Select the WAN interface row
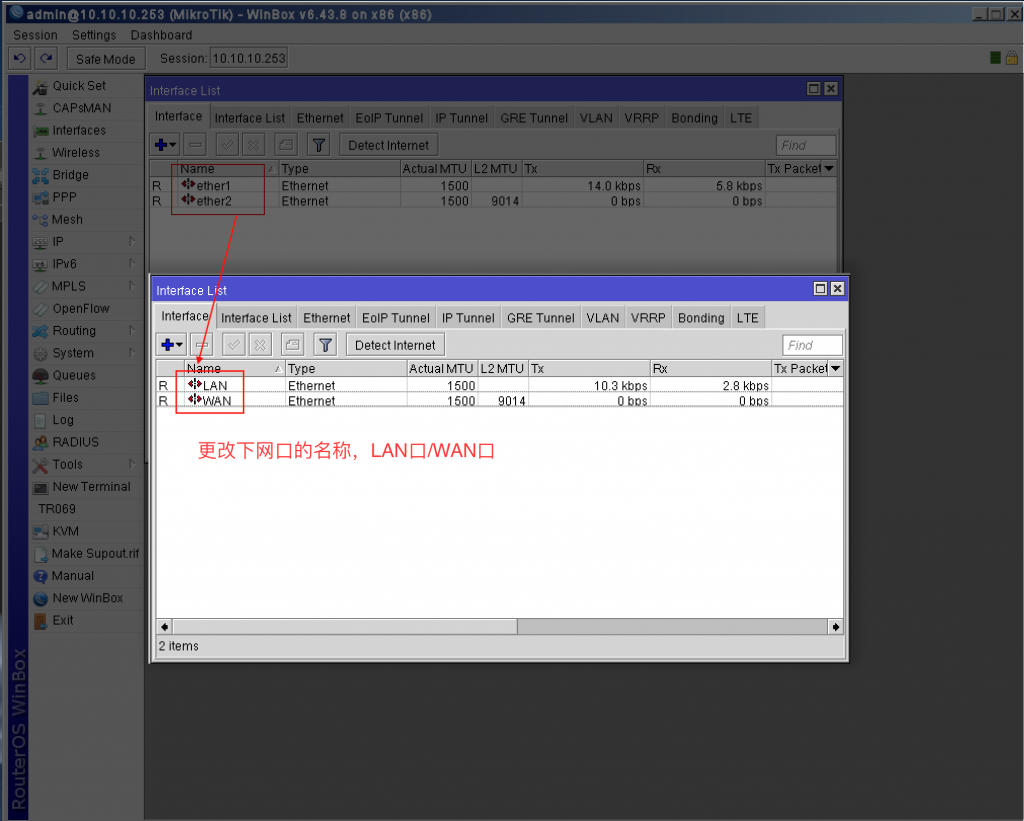This screenshot has height=821, width=1024. coord(500,400)
